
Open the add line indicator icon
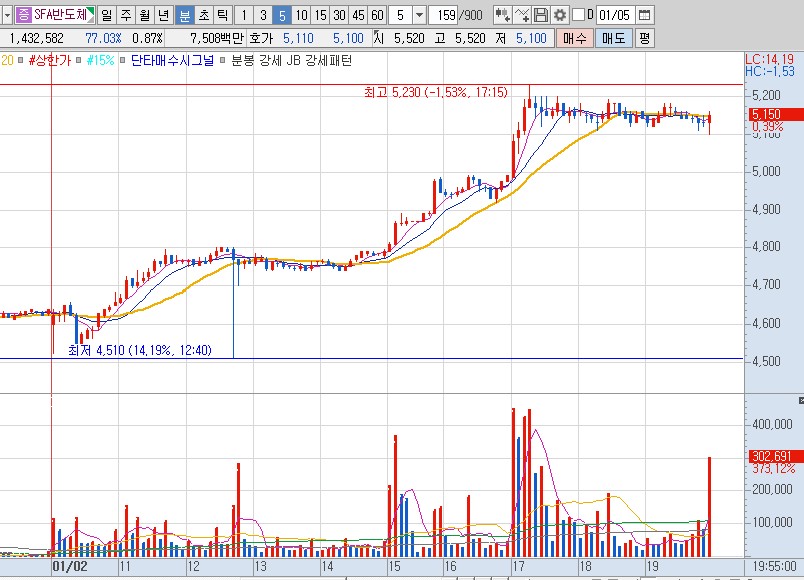(x=521, y=15)
